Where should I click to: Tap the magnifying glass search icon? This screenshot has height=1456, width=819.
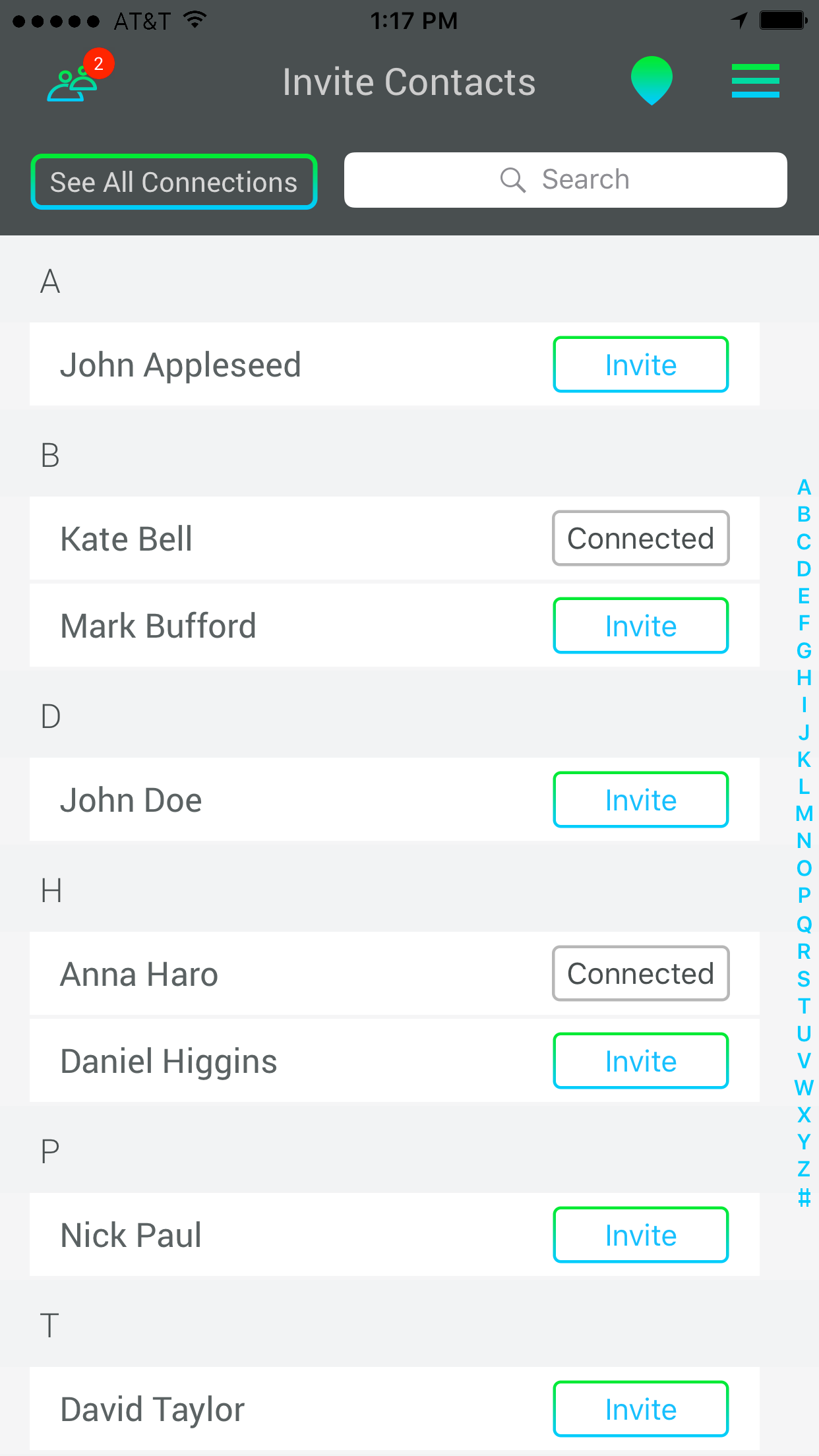click(512, 179)
